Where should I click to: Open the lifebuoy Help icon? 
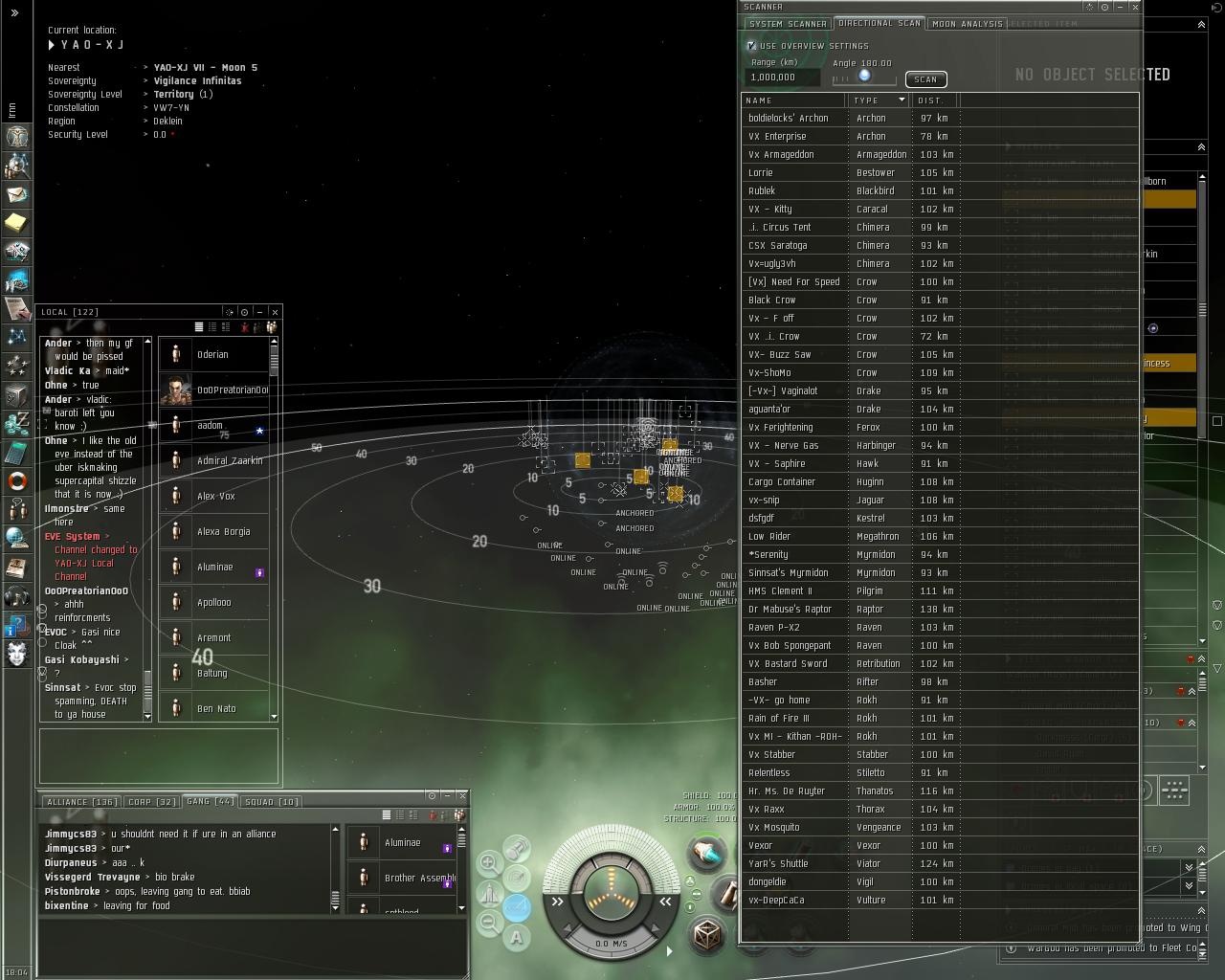[x=17, y=480]
